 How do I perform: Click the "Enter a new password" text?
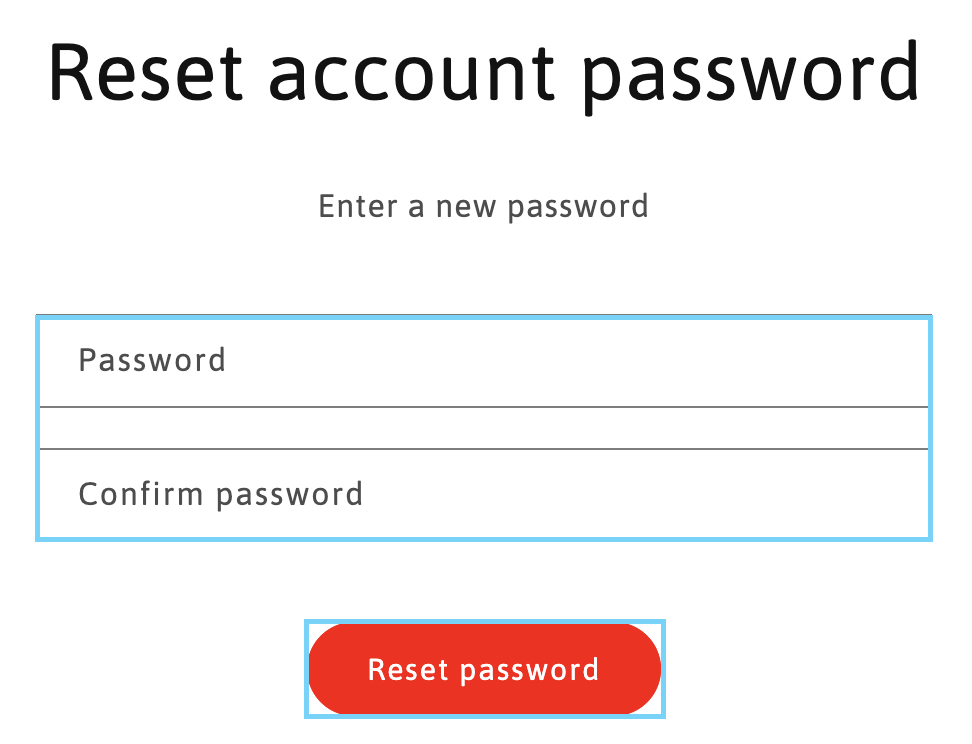[x=484, y=207]
